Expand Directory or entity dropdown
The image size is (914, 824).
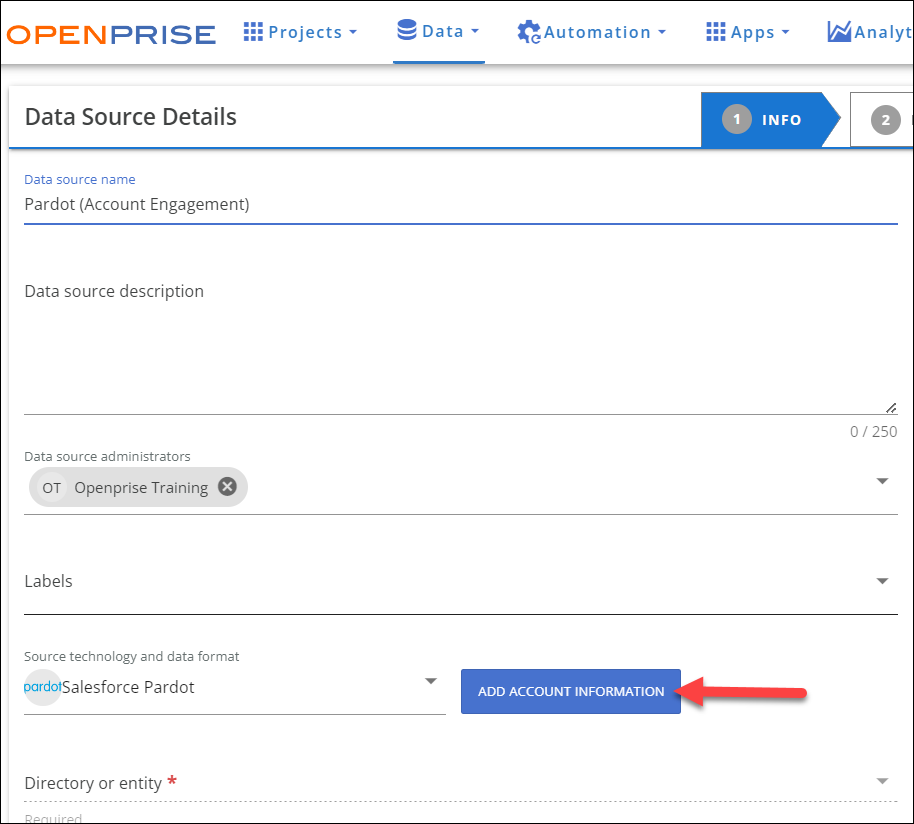(x=883, y=781)
